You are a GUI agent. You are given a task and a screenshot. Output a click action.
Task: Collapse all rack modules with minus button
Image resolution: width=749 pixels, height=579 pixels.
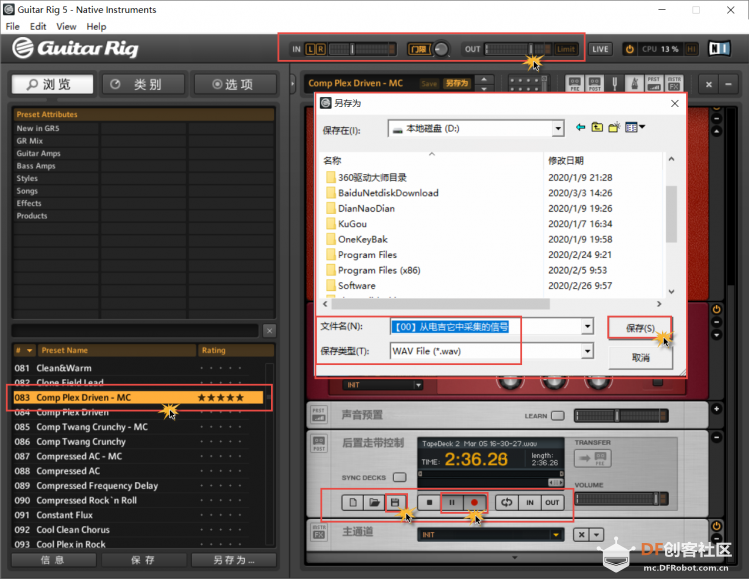tap(728, 85)
